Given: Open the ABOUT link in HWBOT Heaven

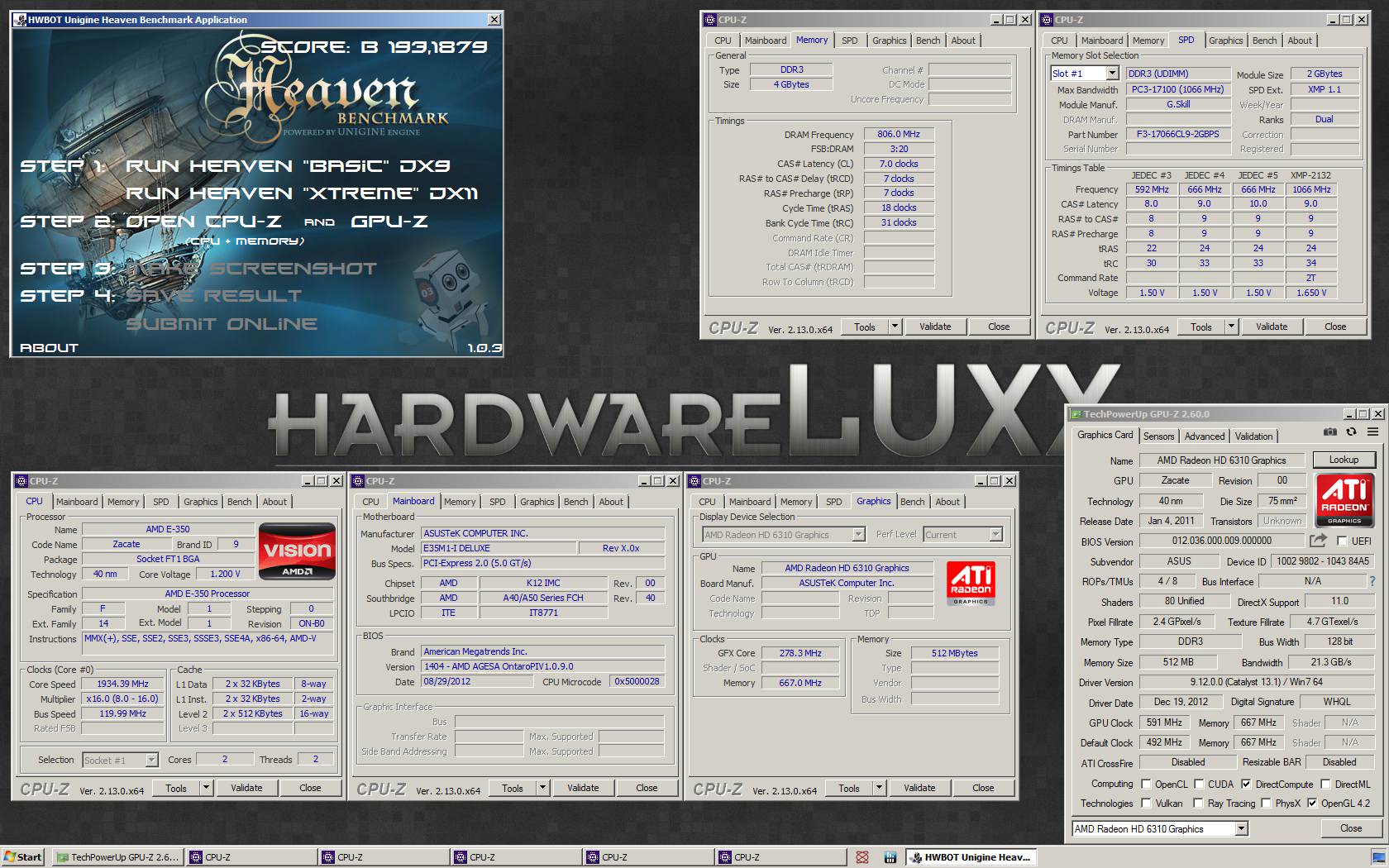Looking at the screenshot, I should coord(49,348).
